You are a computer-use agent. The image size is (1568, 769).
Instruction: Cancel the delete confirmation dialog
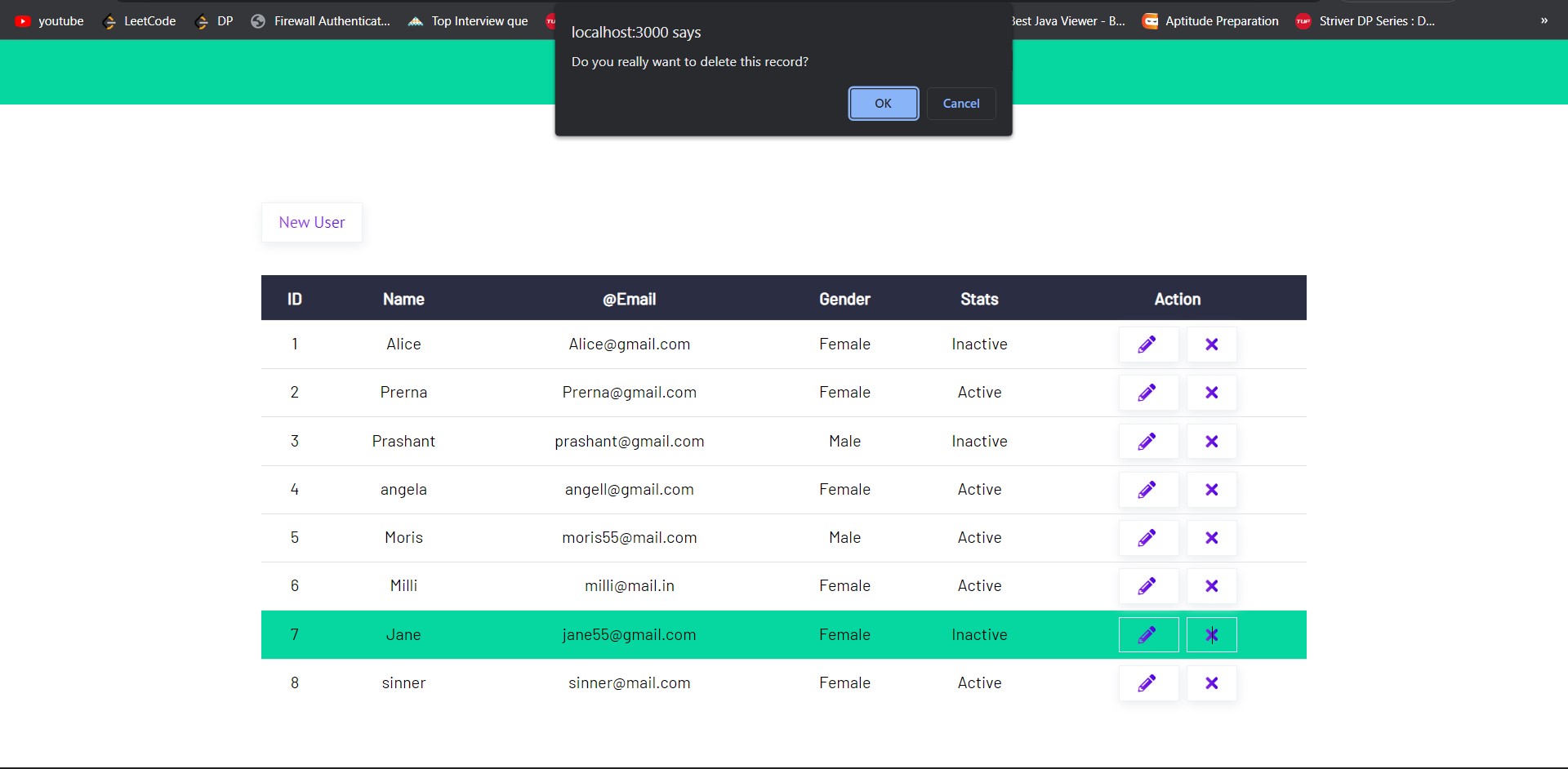click(961, 104)
